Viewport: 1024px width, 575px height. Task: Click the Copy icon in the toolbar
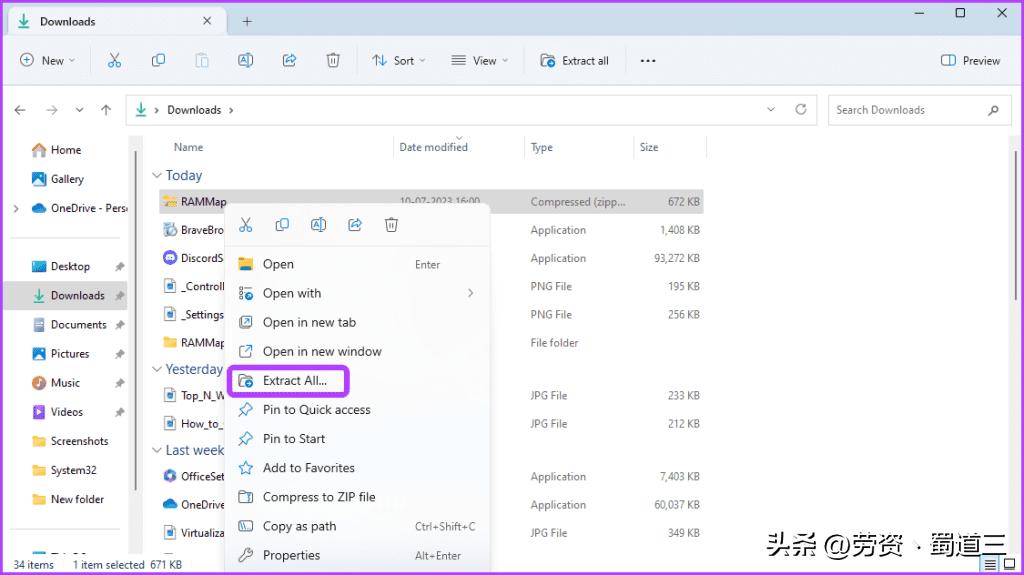point(158,61)
